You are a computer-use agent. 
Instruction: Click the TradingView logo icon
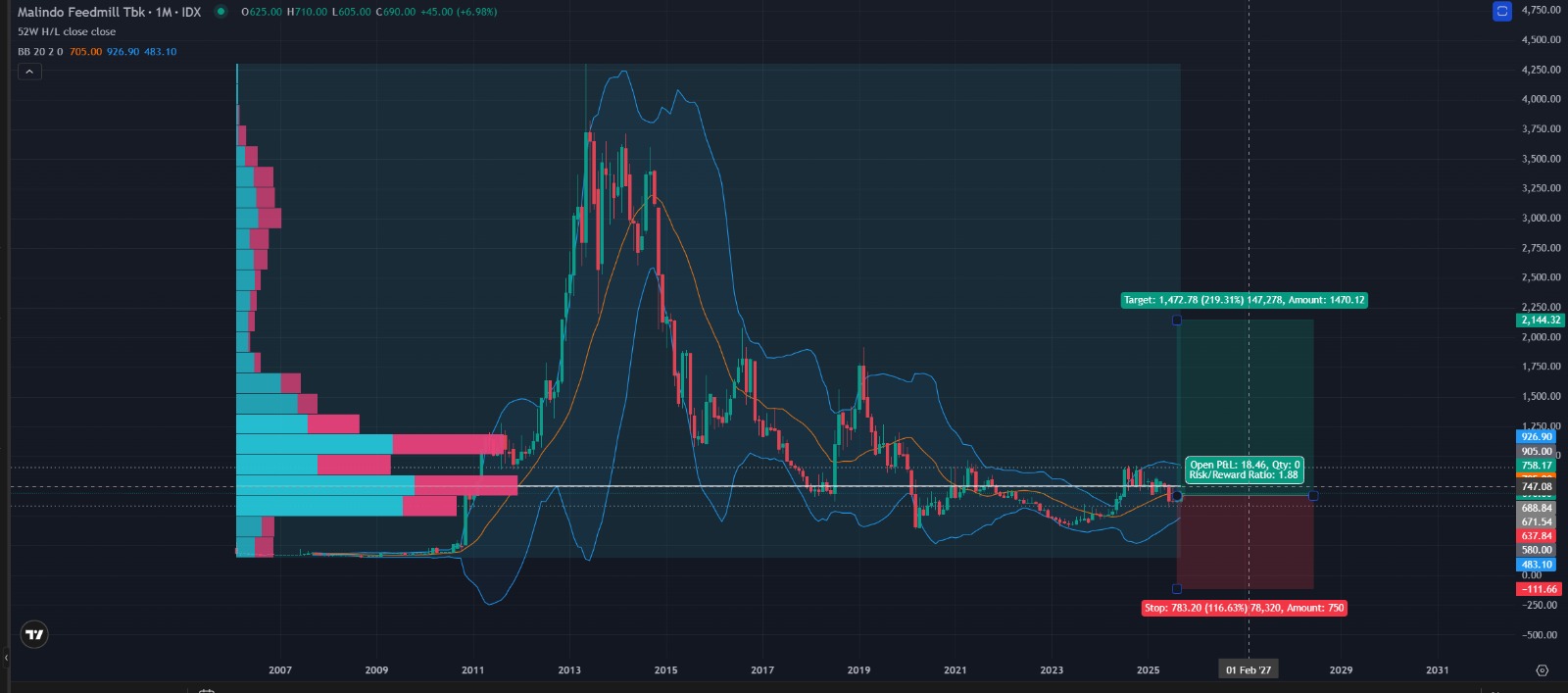pos(34,634)
